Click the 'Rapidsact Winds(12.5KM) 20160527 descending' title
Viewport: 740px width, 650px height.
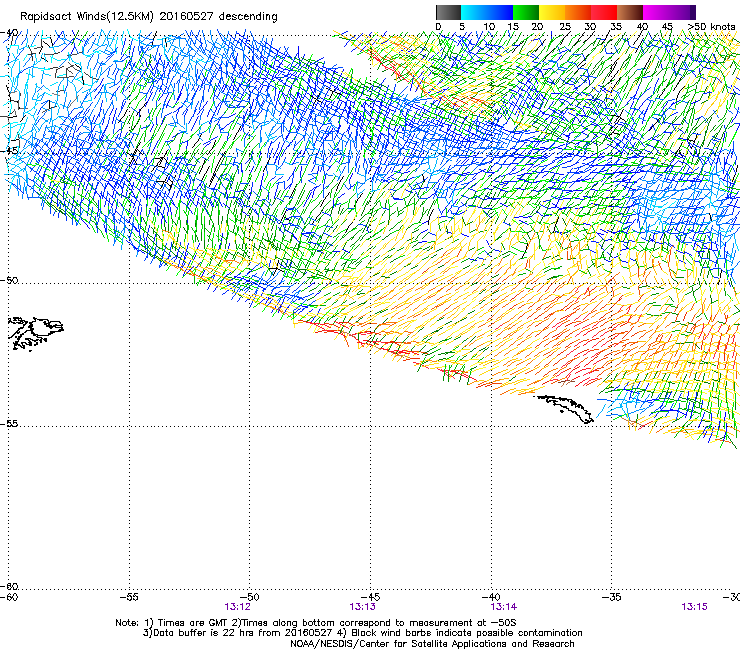click(149, 17)
